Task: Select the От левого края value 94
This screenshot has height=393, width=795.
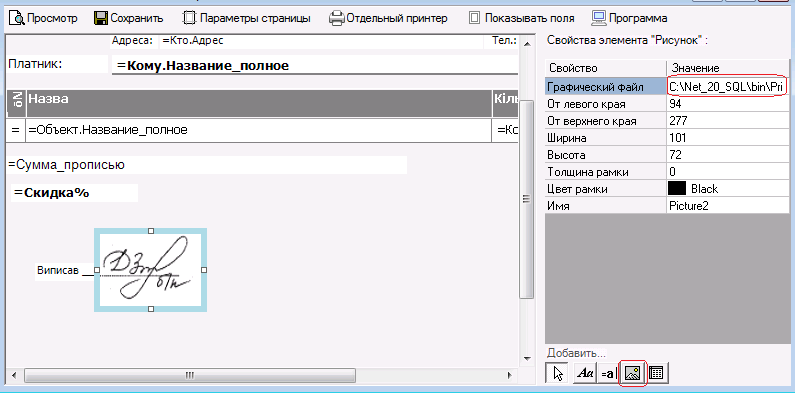Action: click(x=728, y=104)
